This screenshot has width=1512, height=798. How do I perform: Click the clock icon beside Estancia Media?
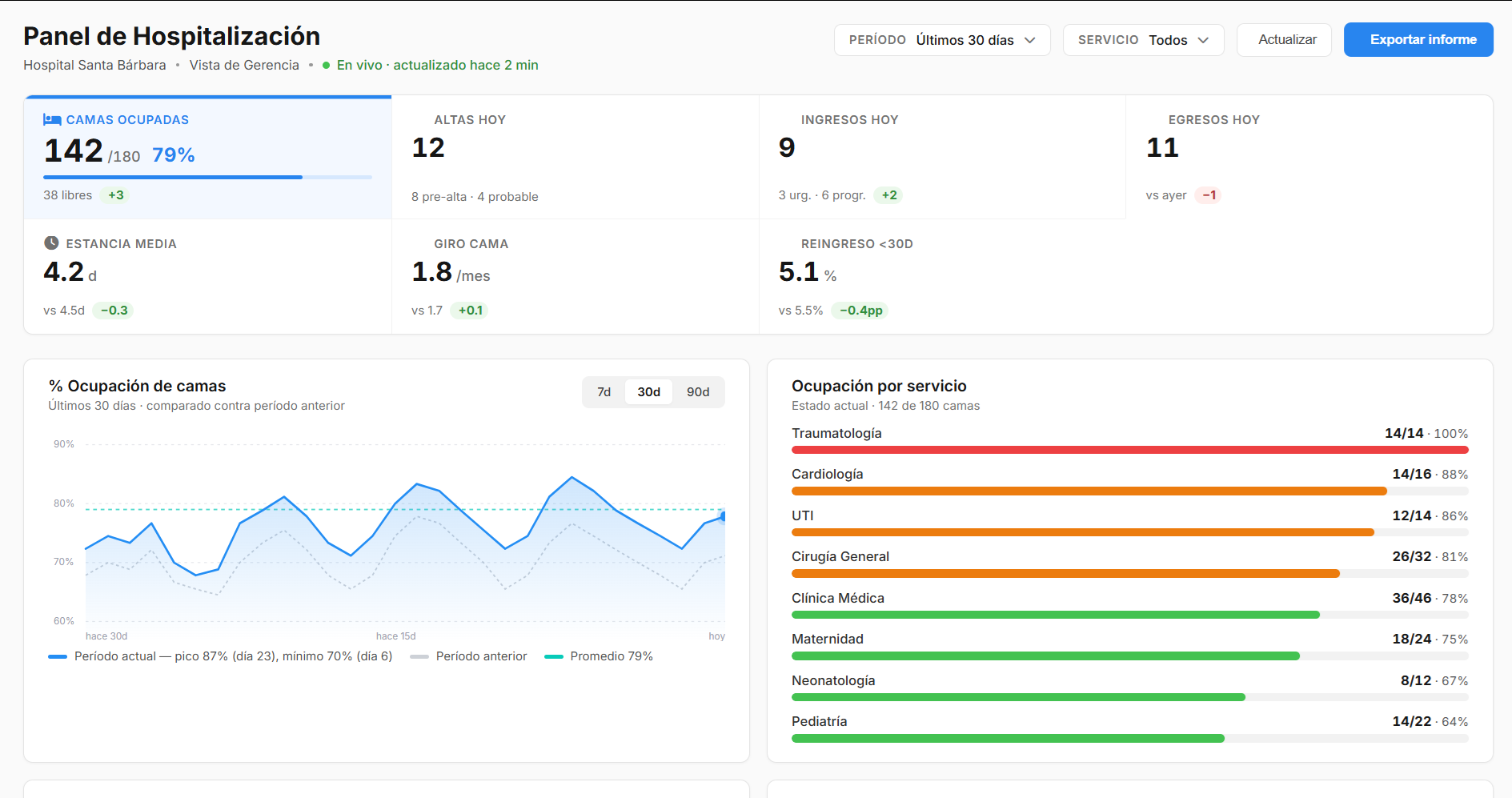coord(51,243)
